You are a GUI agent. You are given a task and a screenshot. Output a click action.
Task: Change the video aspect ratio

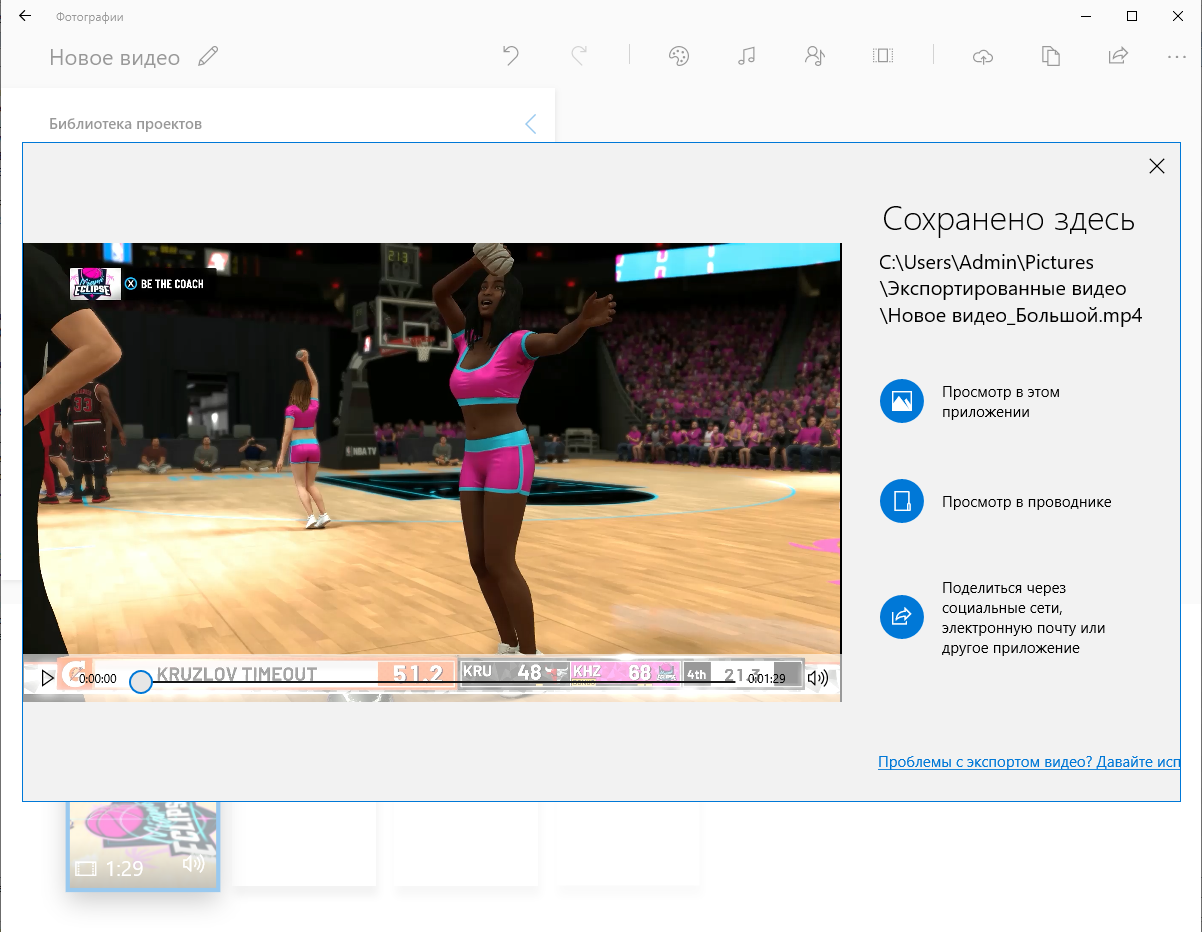[883, 56]
